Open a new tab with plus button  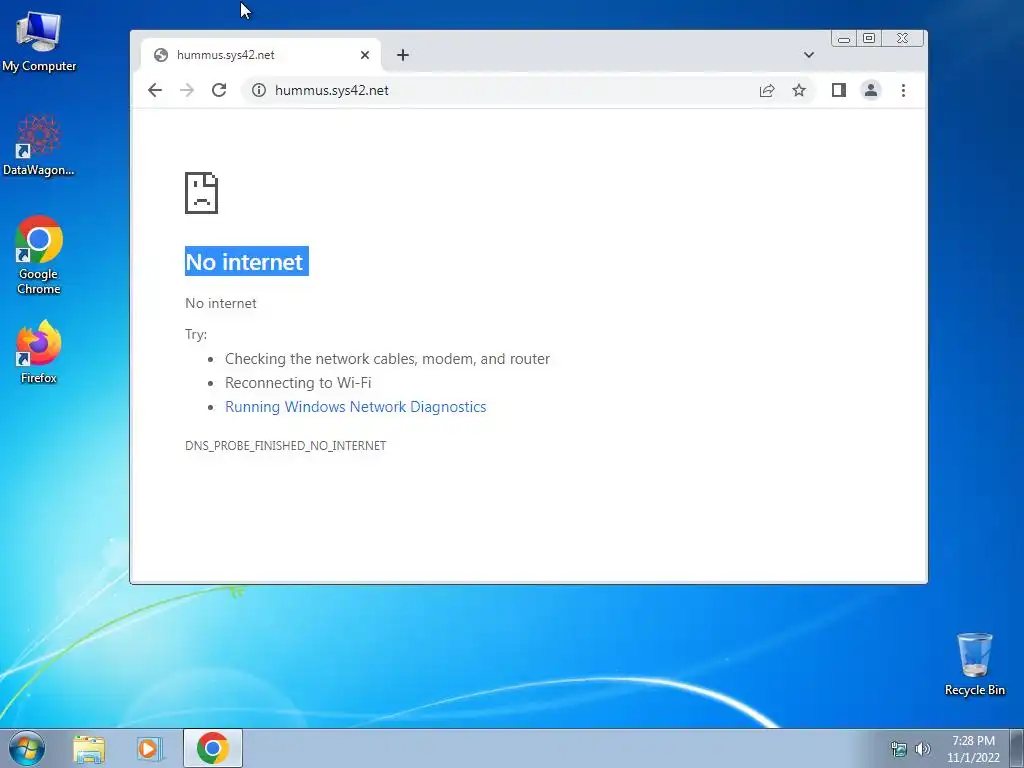[x=403, y=55]
